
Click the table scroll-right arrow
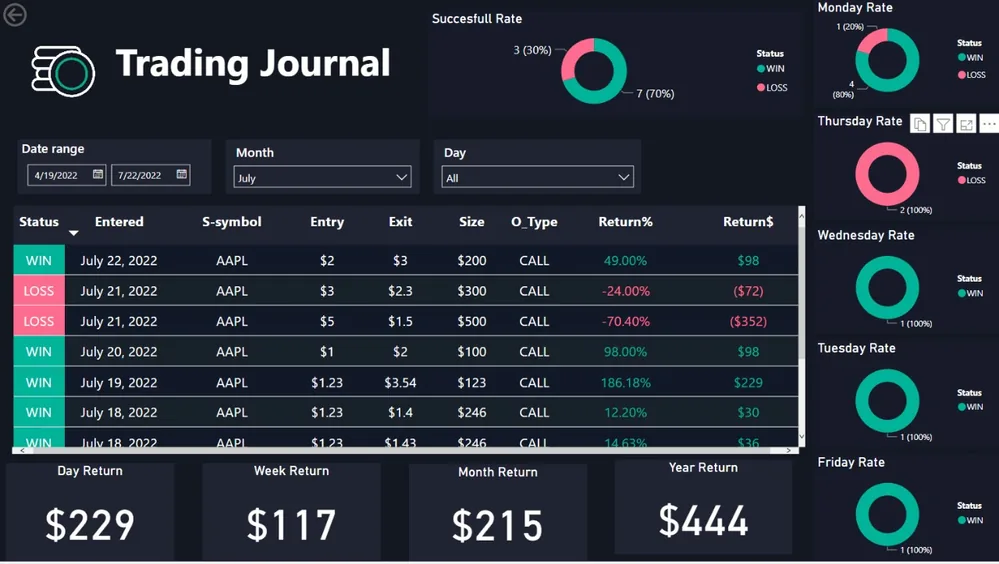pyautogui.click(x=789, y=451)
